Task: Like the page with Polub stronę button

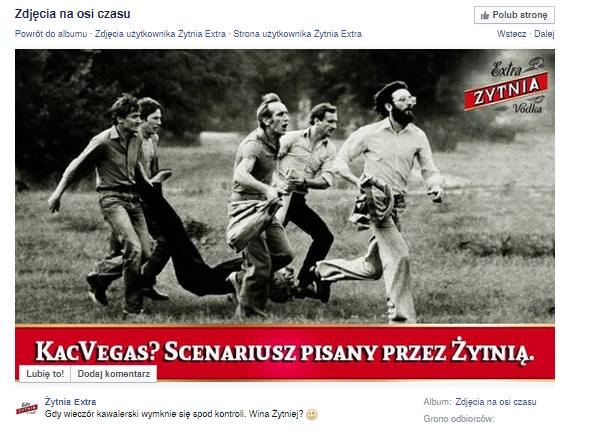Action: (x=514, y=15)
